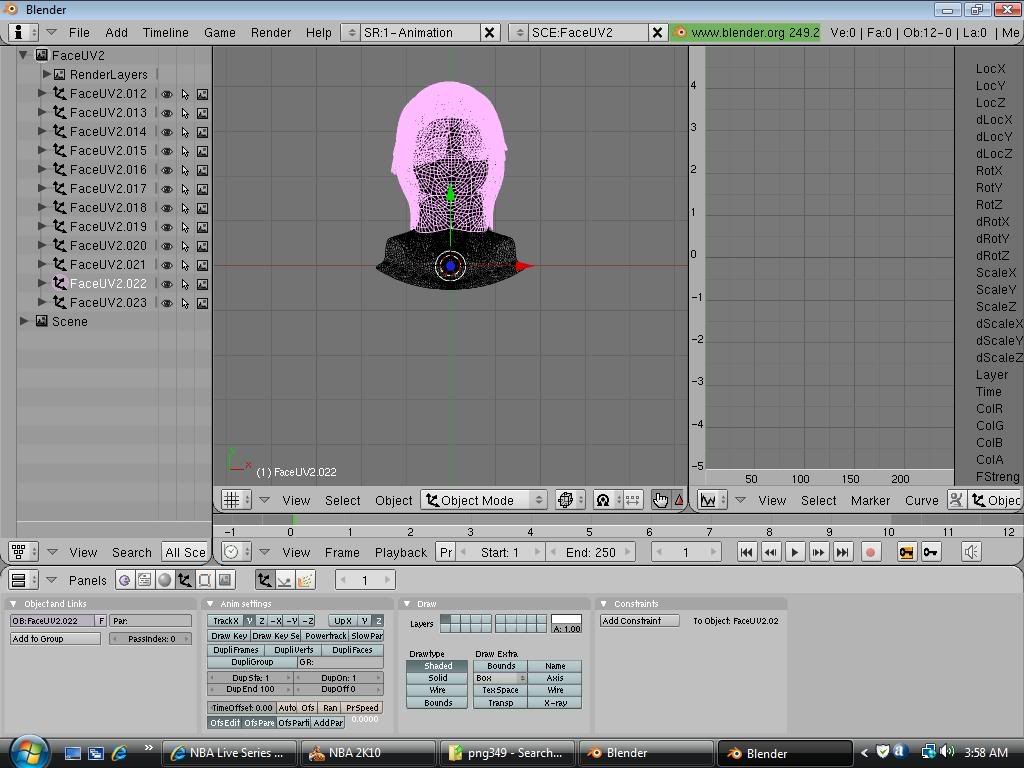Click the OB:FaceUV2.022 name field
Image resolution: width=1024 pixels, height=768 pixels.
52,620
